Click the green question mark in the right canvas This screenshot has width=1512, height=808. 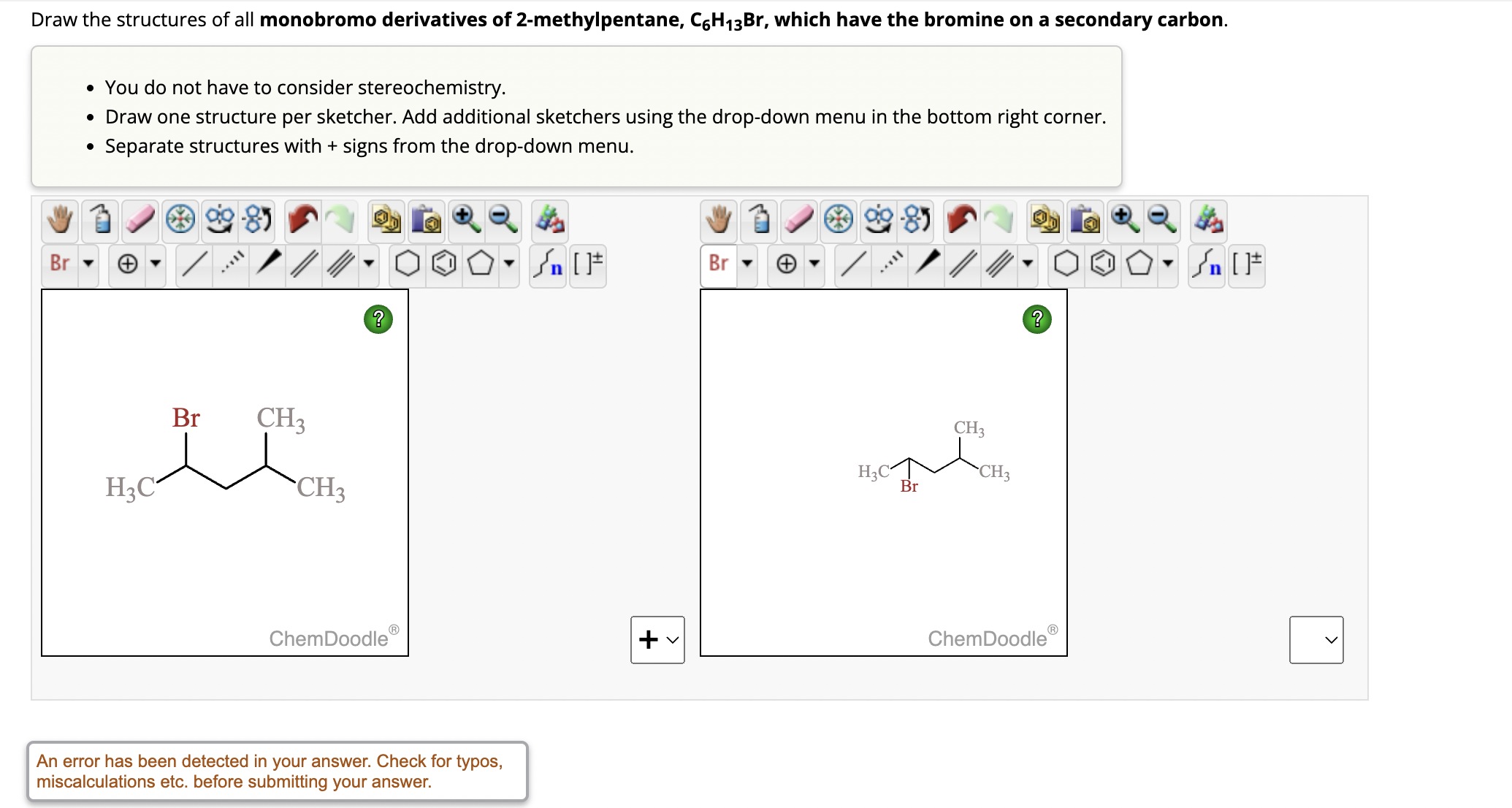[x=1036, y=319]
